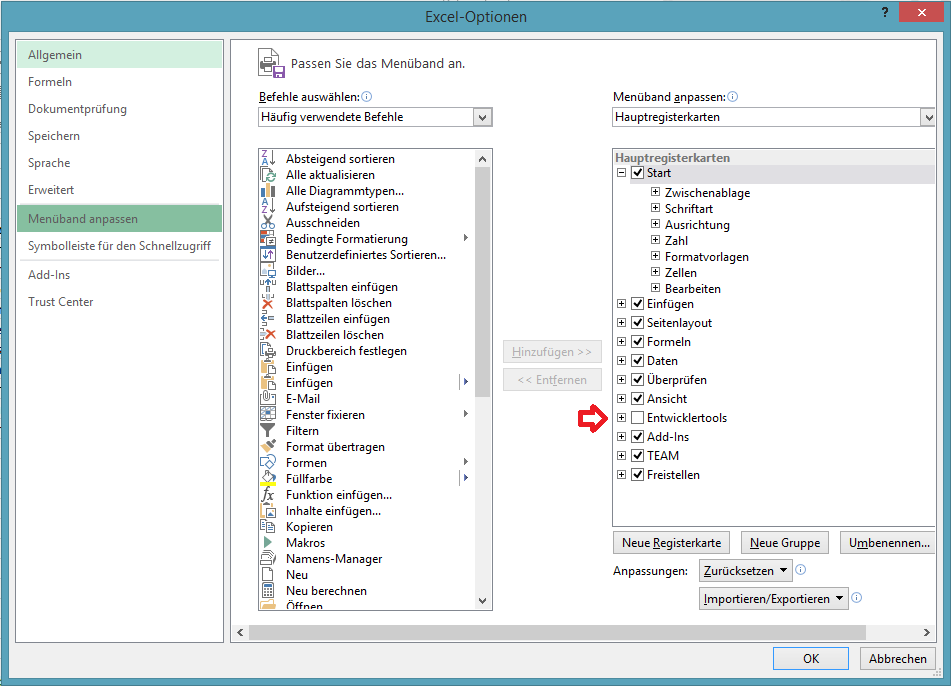Open the Trust Center category
This screenshot has width=951, height=686.
119,301
